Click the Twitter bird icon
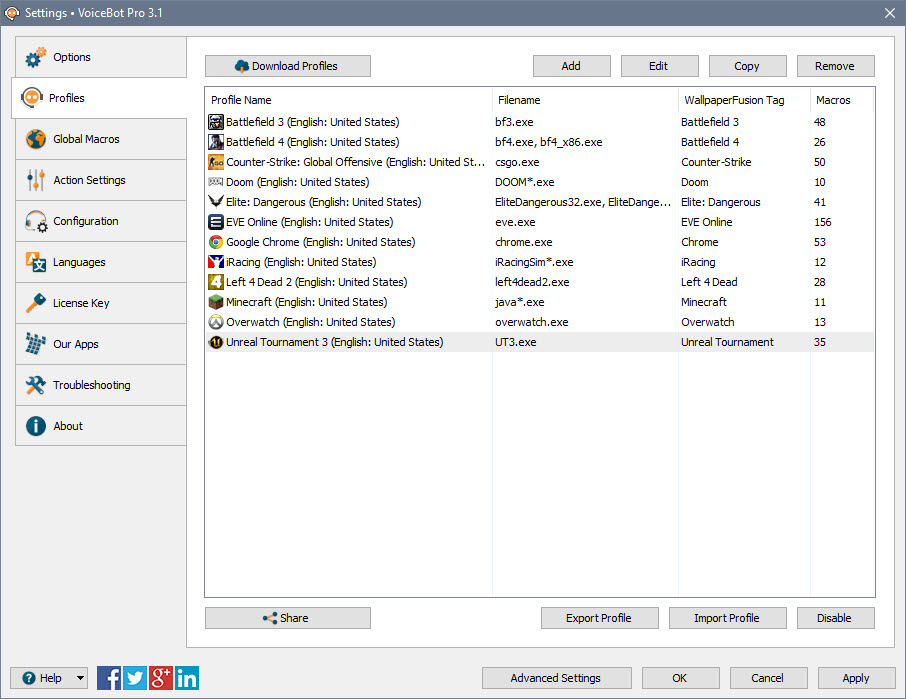 click(135, 678)
